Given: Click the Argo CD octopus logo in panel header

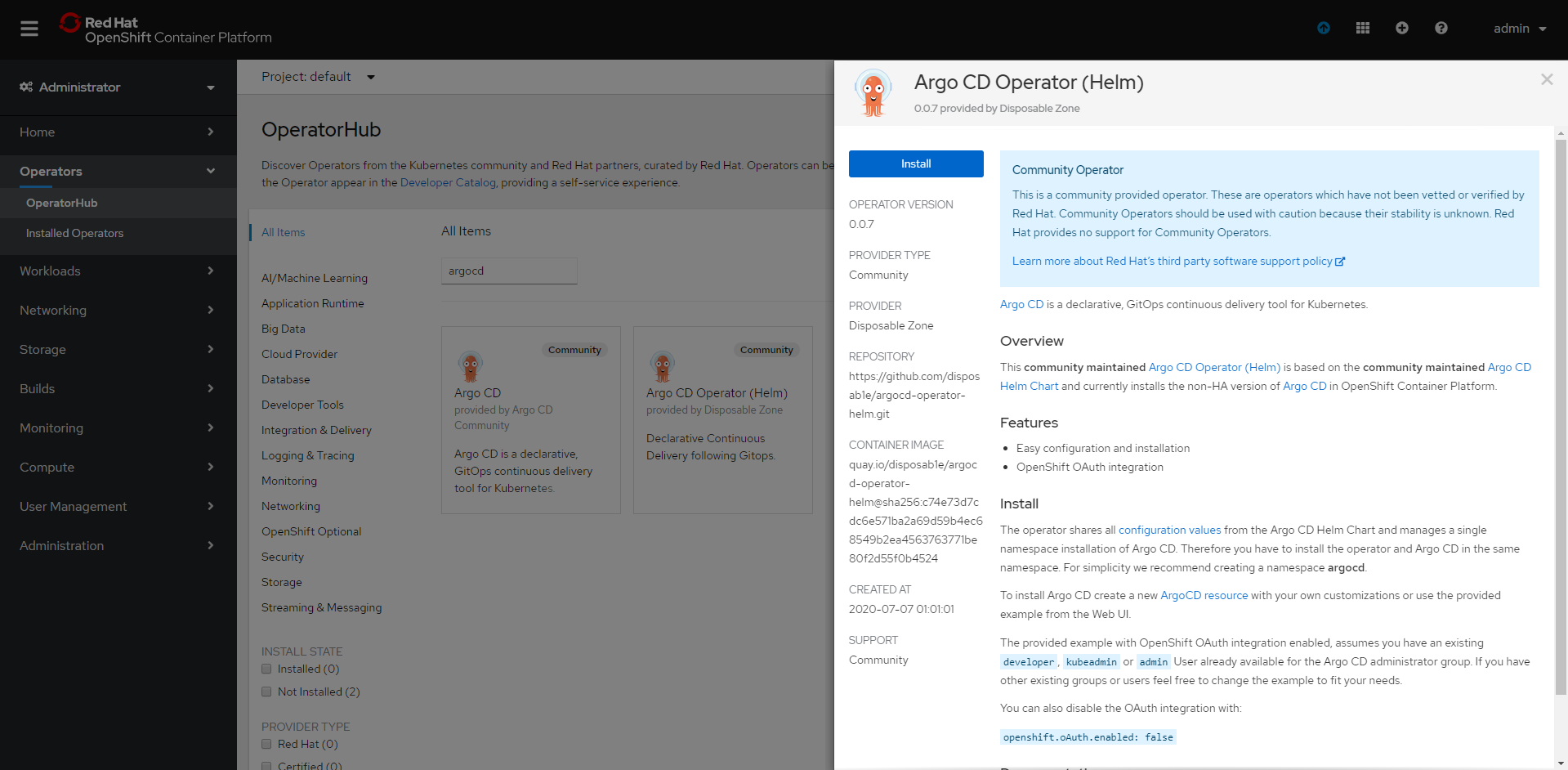Looking at the screenshot, I should coord(873,92).
